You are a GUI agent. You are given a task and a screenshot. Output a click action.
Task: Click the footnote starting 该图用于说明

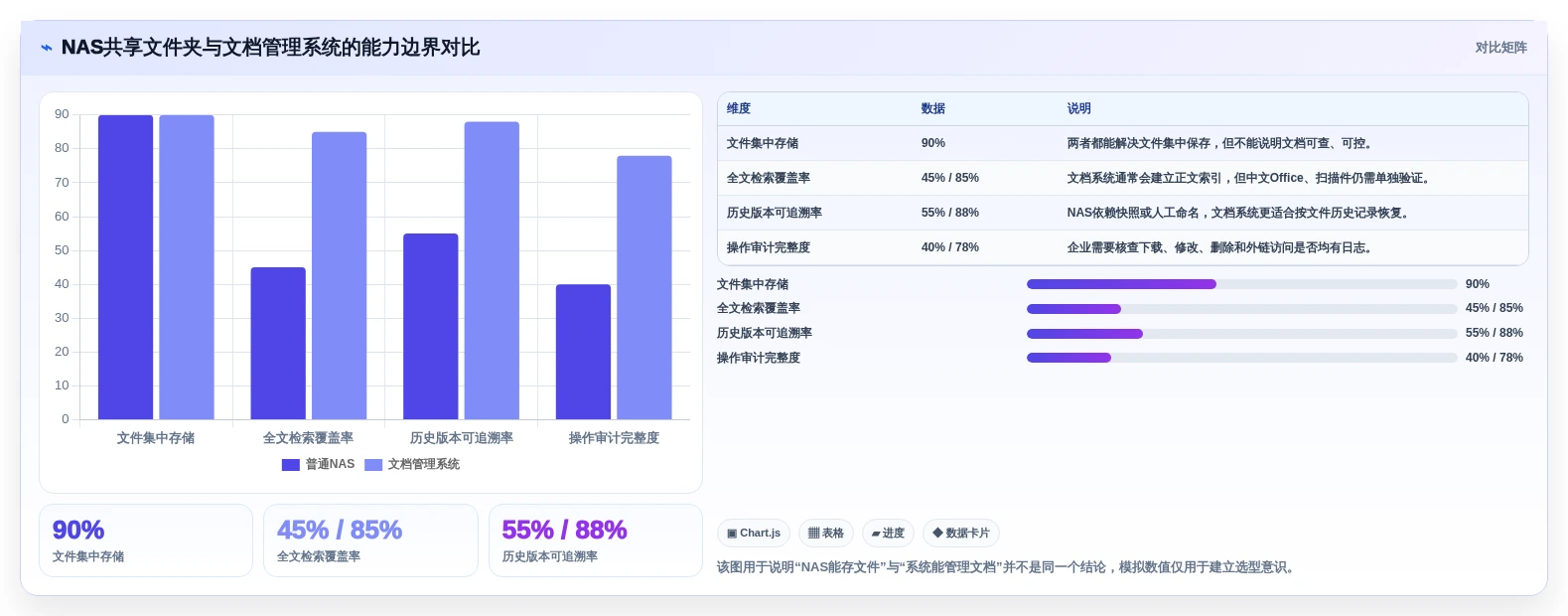(x=1008, y=568)
